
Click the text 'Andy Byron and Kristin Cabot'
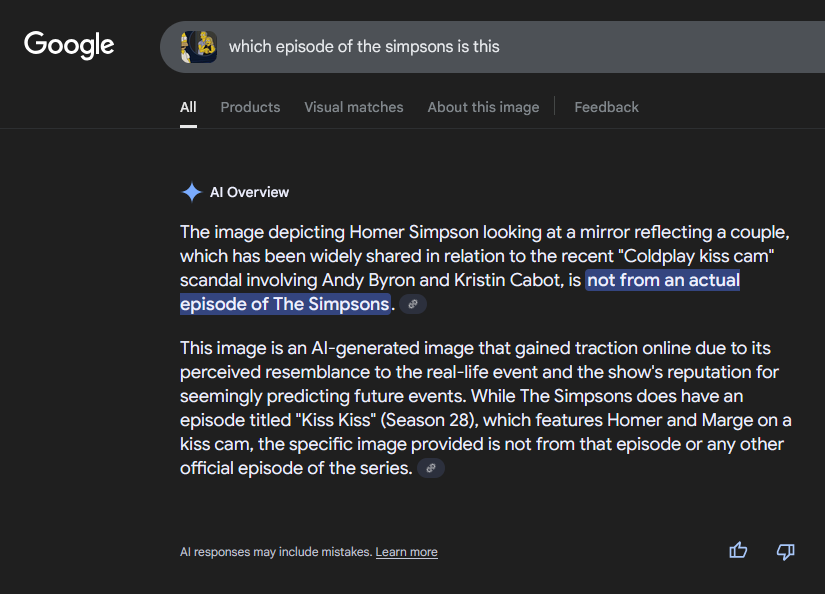(x=442, y=280)
